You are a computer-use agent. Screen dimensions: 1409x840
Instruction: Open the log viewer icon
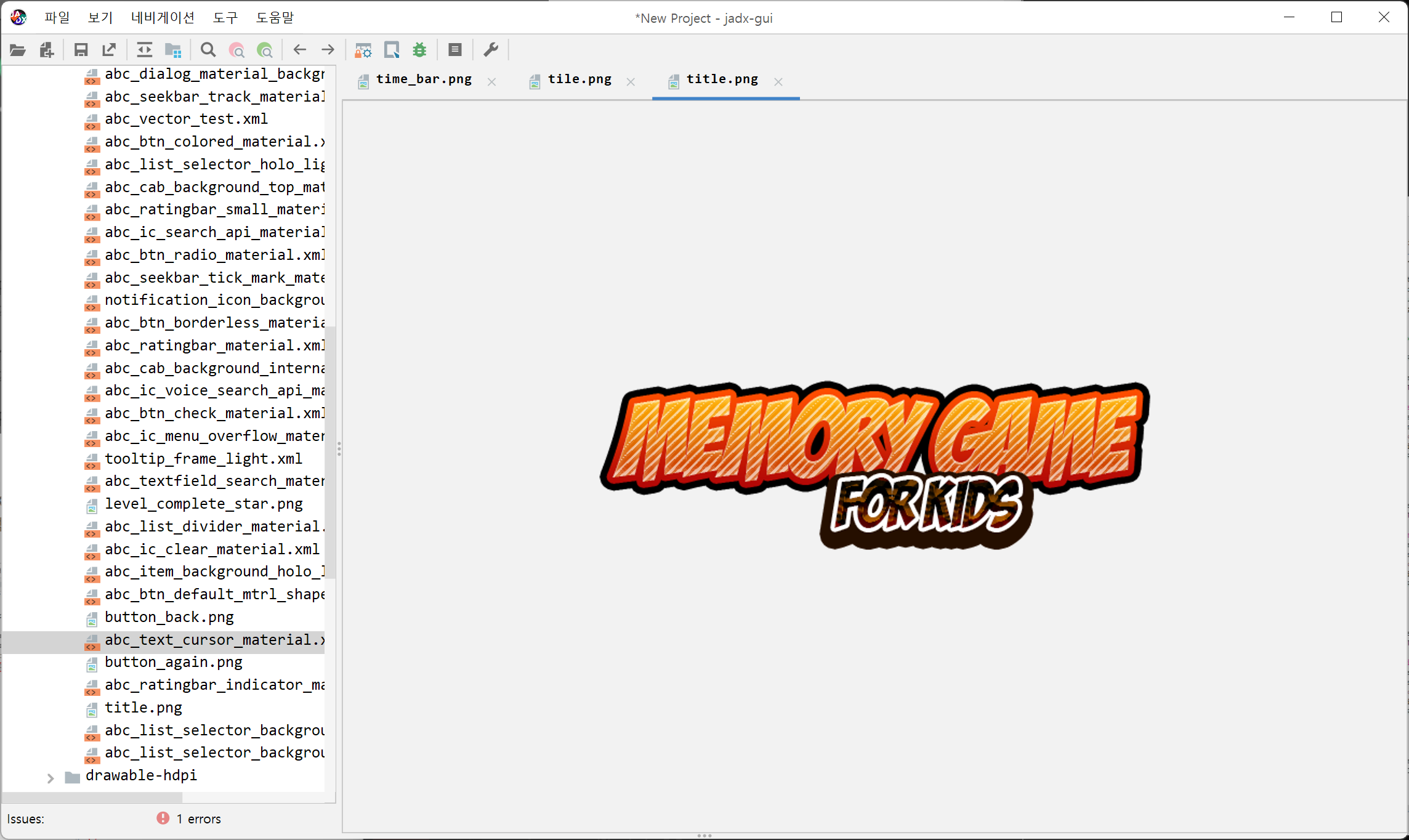[x=455, y=50]
